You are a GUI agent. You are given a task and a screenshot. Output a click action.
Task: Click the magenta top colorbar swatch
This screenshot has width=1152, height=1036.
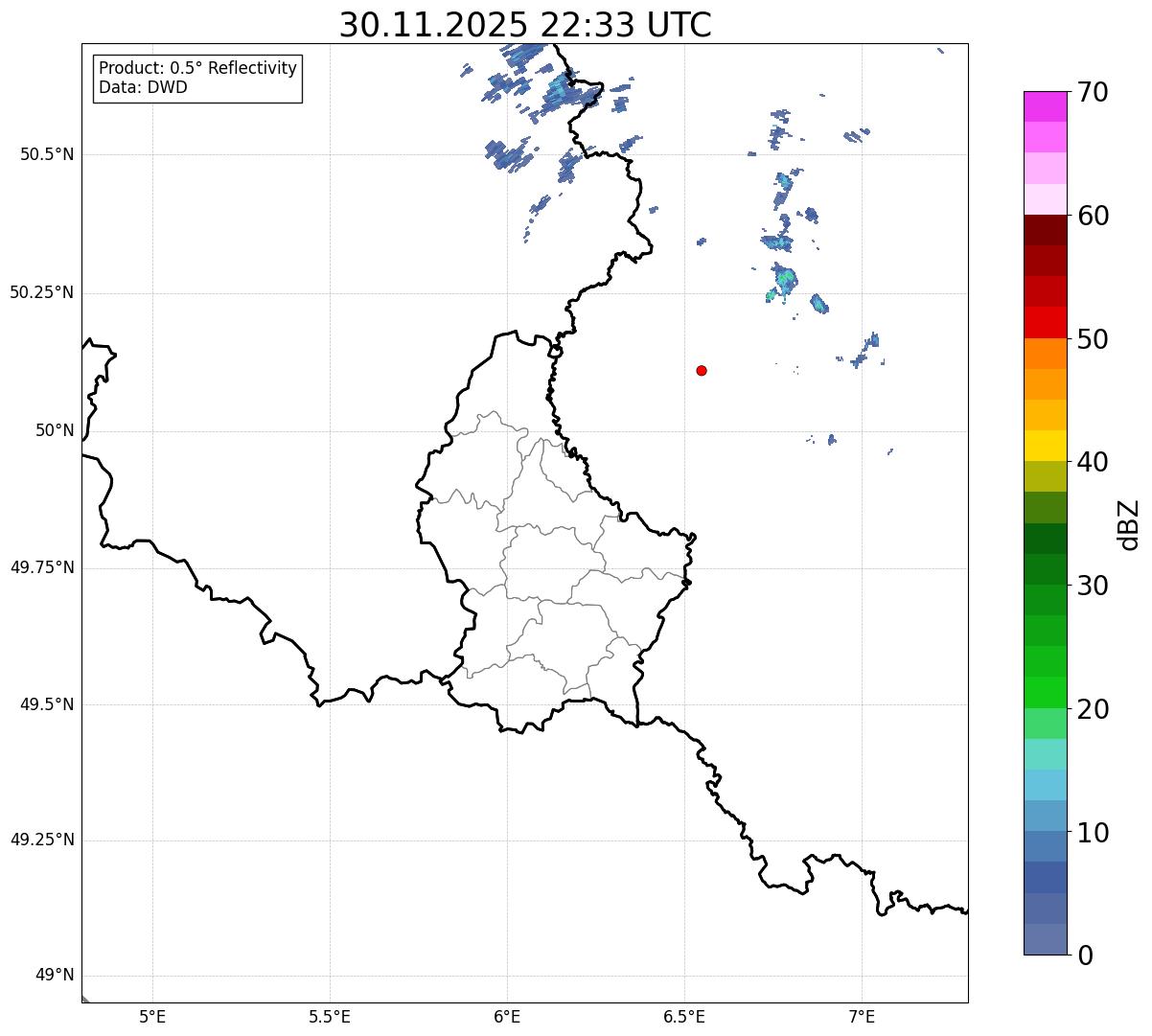1045,106
